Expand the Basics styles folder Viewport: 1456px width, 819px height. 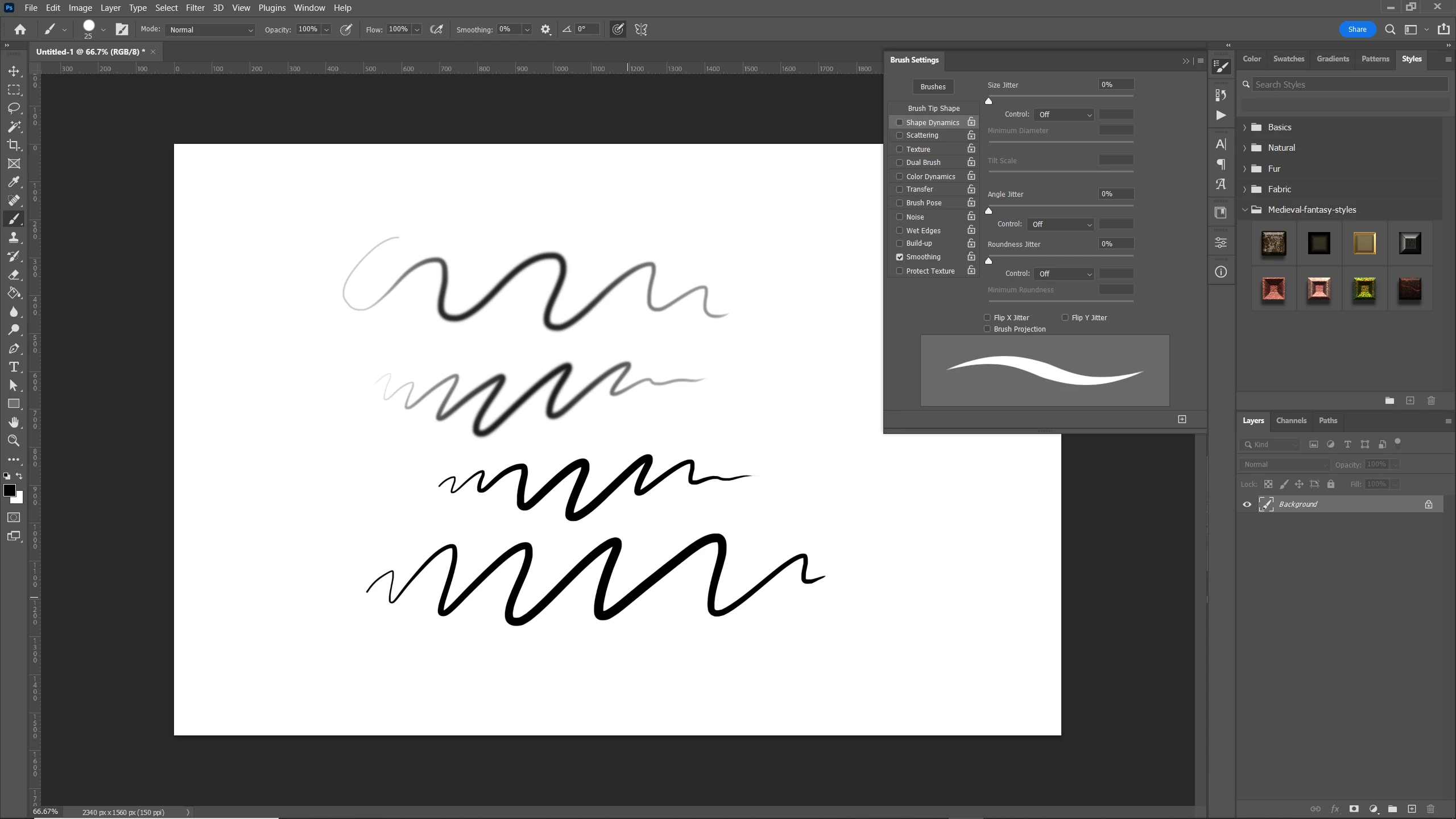[x=1245, y=127]
